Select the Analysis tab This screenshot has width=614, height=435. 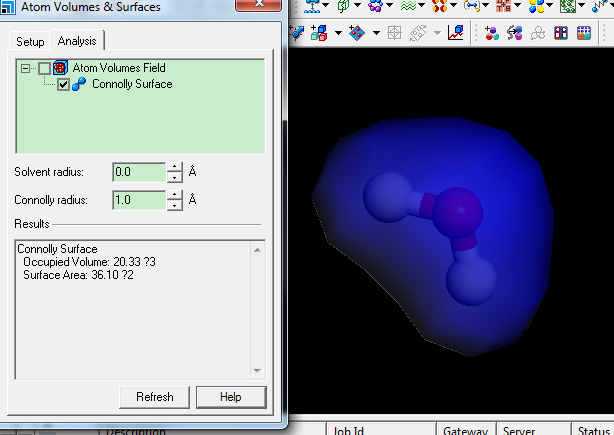coord(77,41)
